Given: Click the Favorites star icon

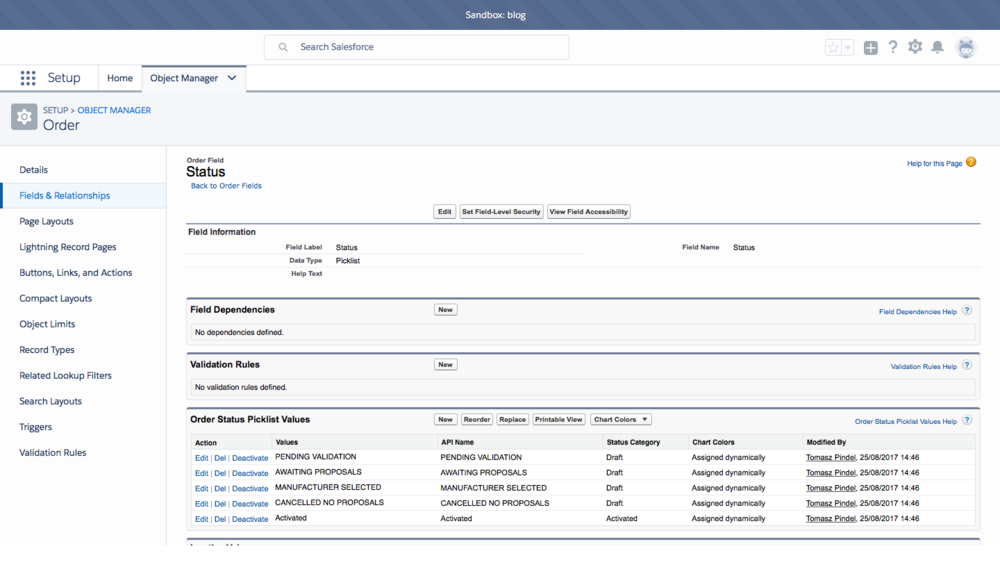Looking at the screenshot, I should 833,48.
